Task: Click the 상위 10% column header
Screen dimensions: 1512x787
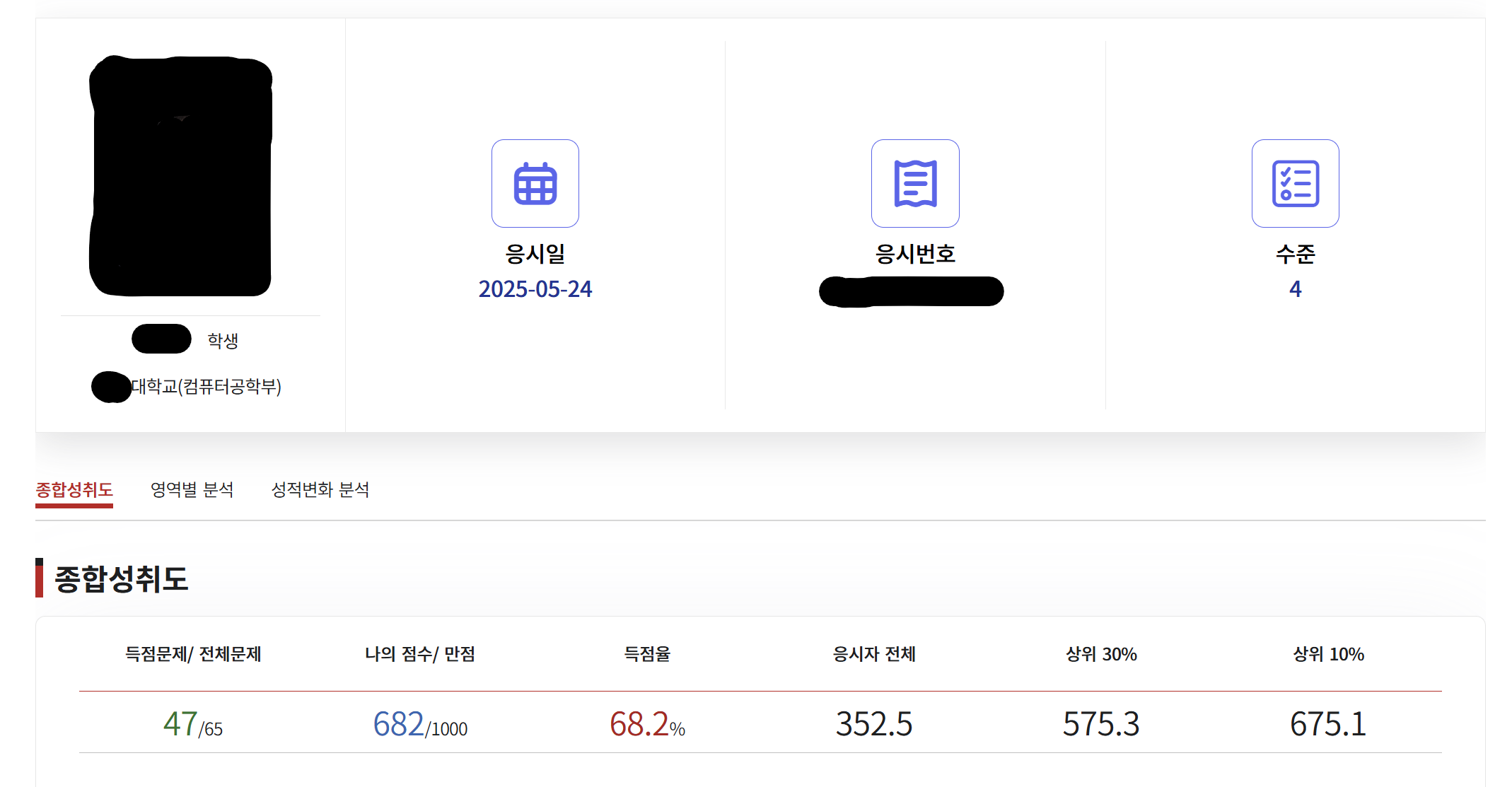Action: coord(1326,655)
